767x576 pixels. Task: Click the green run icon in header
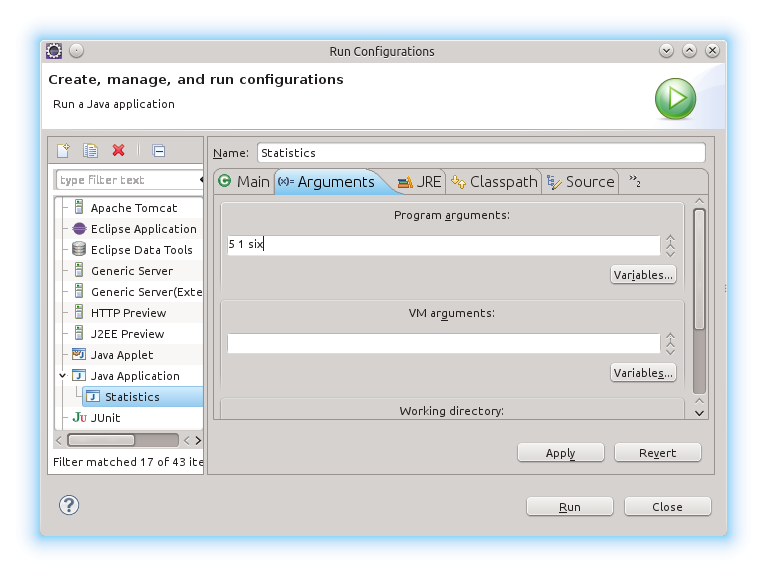675,98
